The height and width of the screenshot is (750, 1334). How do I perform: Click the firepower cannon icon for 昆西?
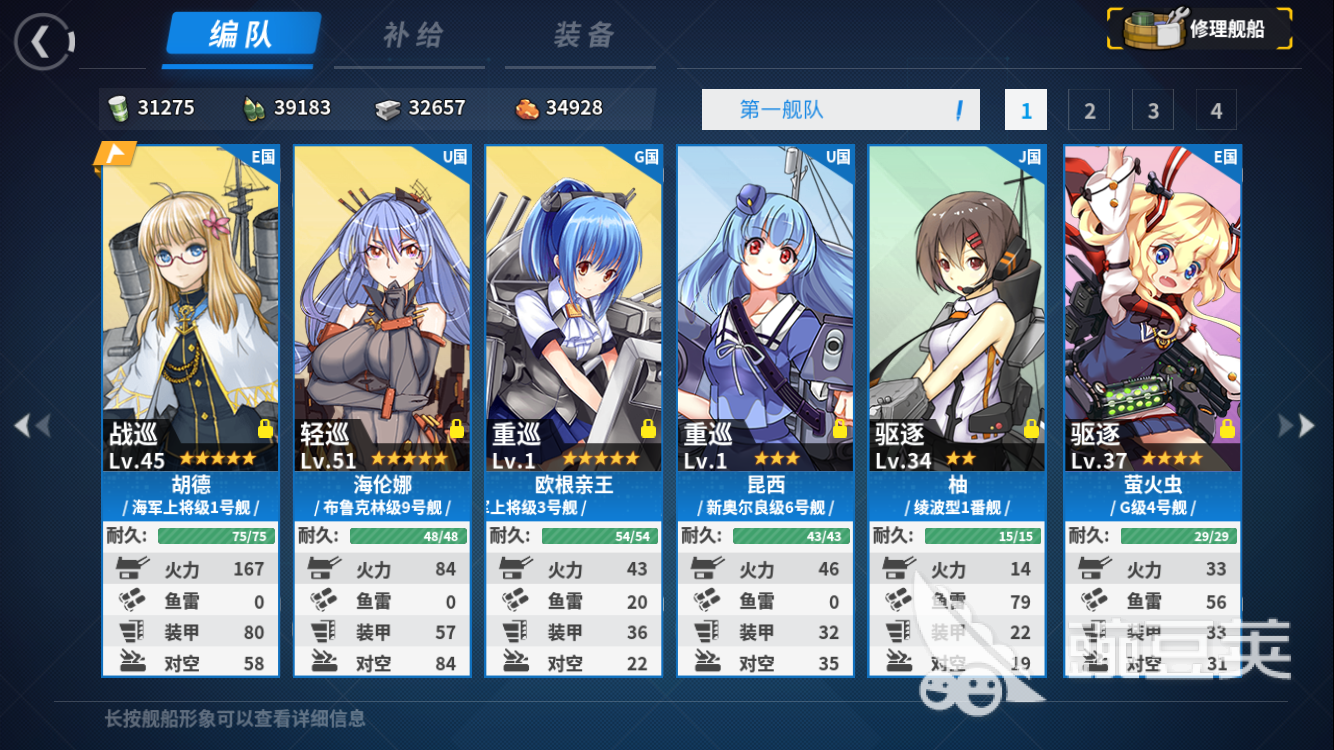(708, 569)
